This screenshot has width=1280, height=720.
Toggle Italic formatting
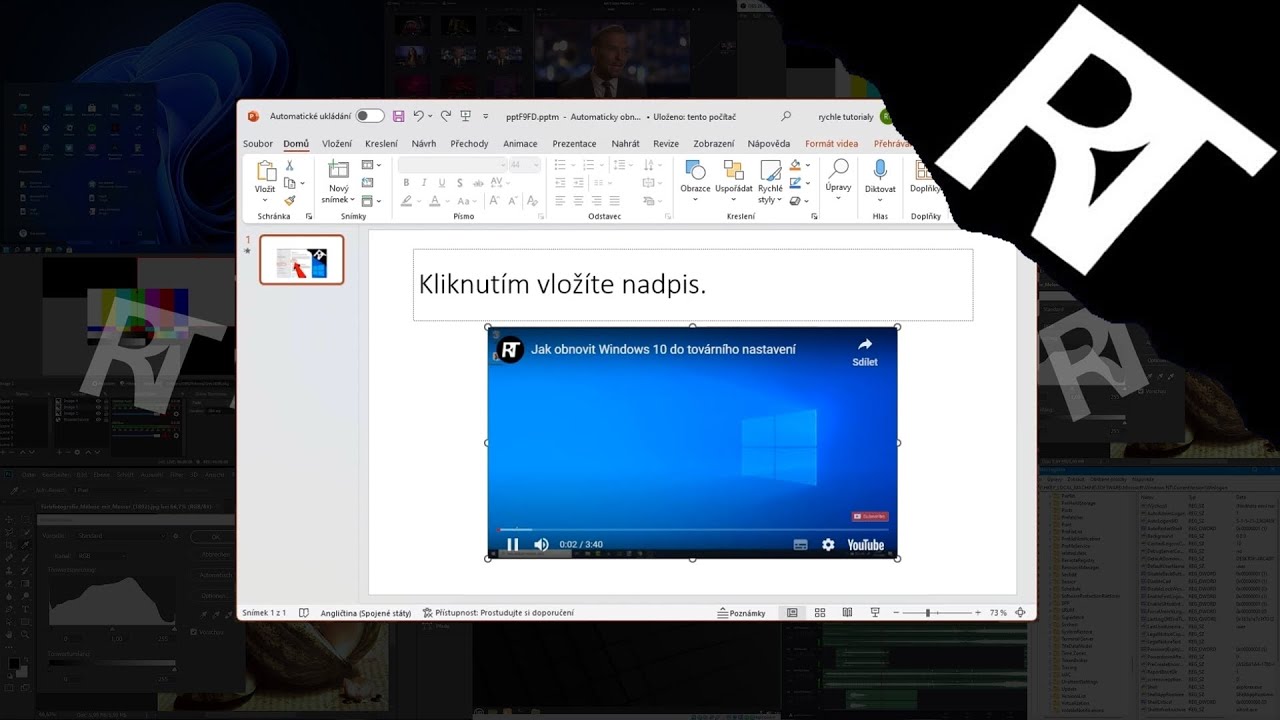424,183
